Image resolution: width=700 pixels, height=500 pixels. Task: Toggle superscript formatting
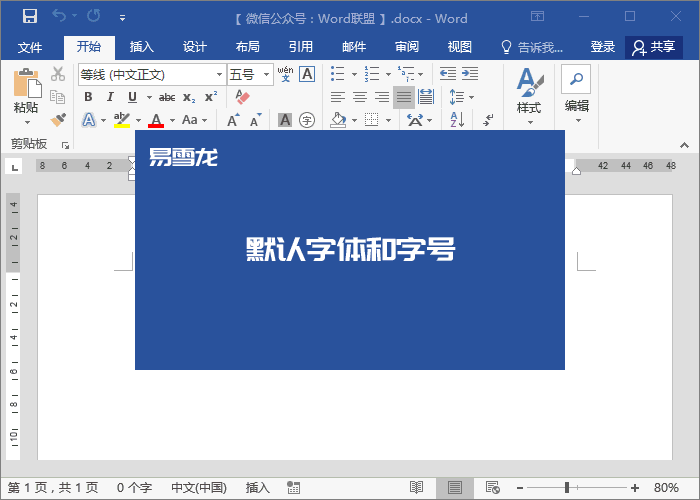[211, 97]
